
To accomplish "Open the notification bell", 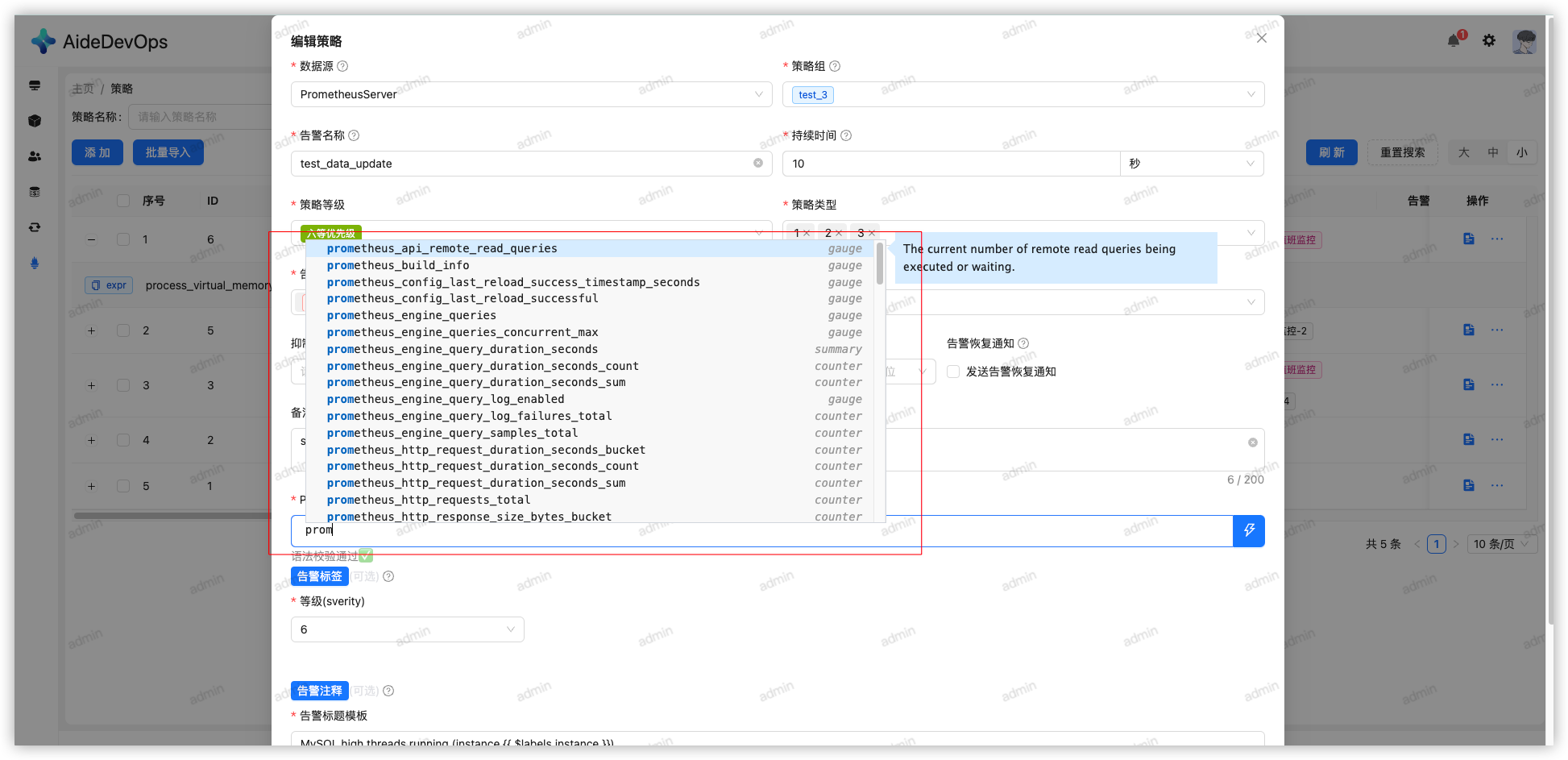I will [x=1454, y=40].
